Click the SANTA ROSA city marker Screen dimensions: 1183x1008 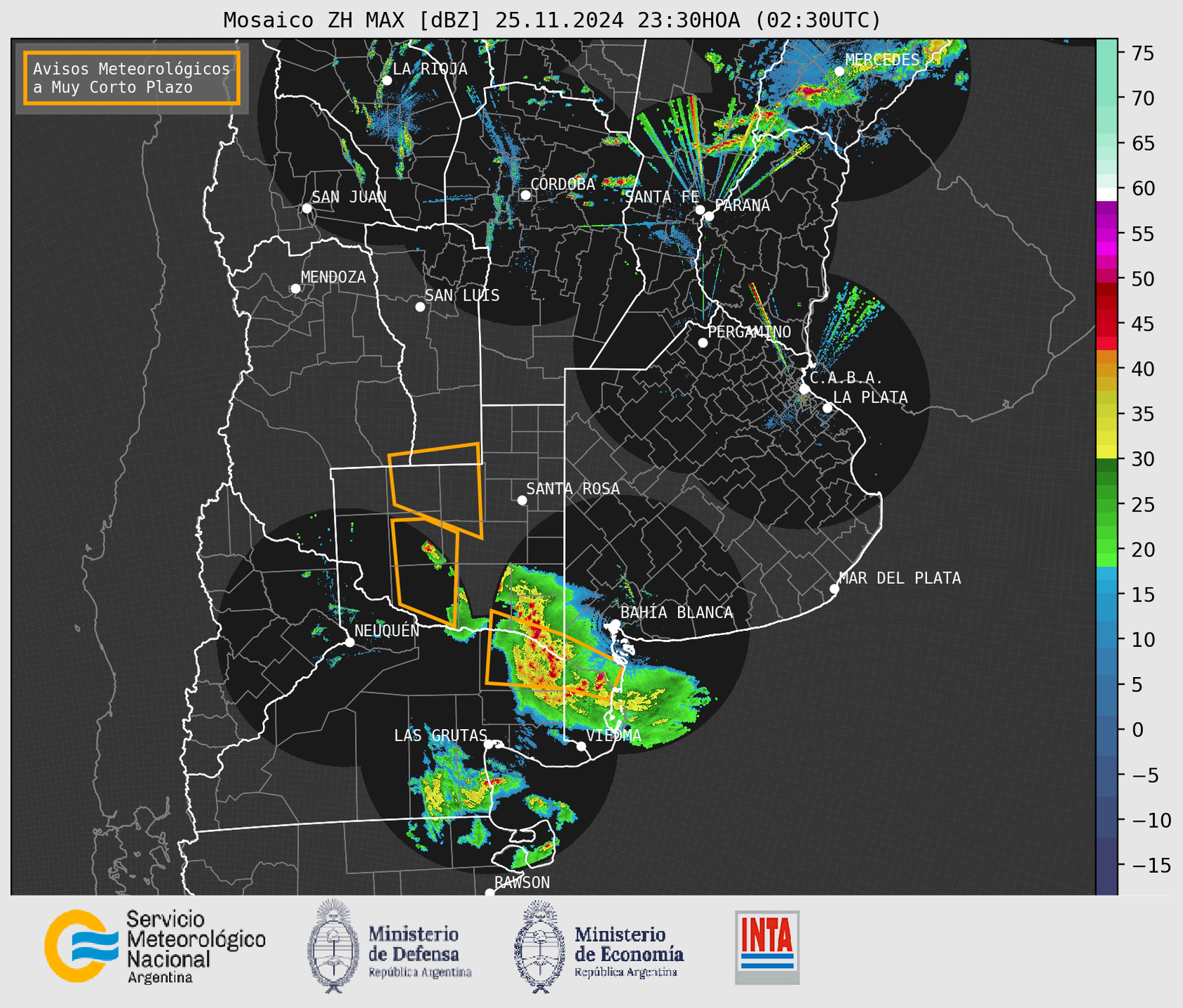(x=522, y=500)
